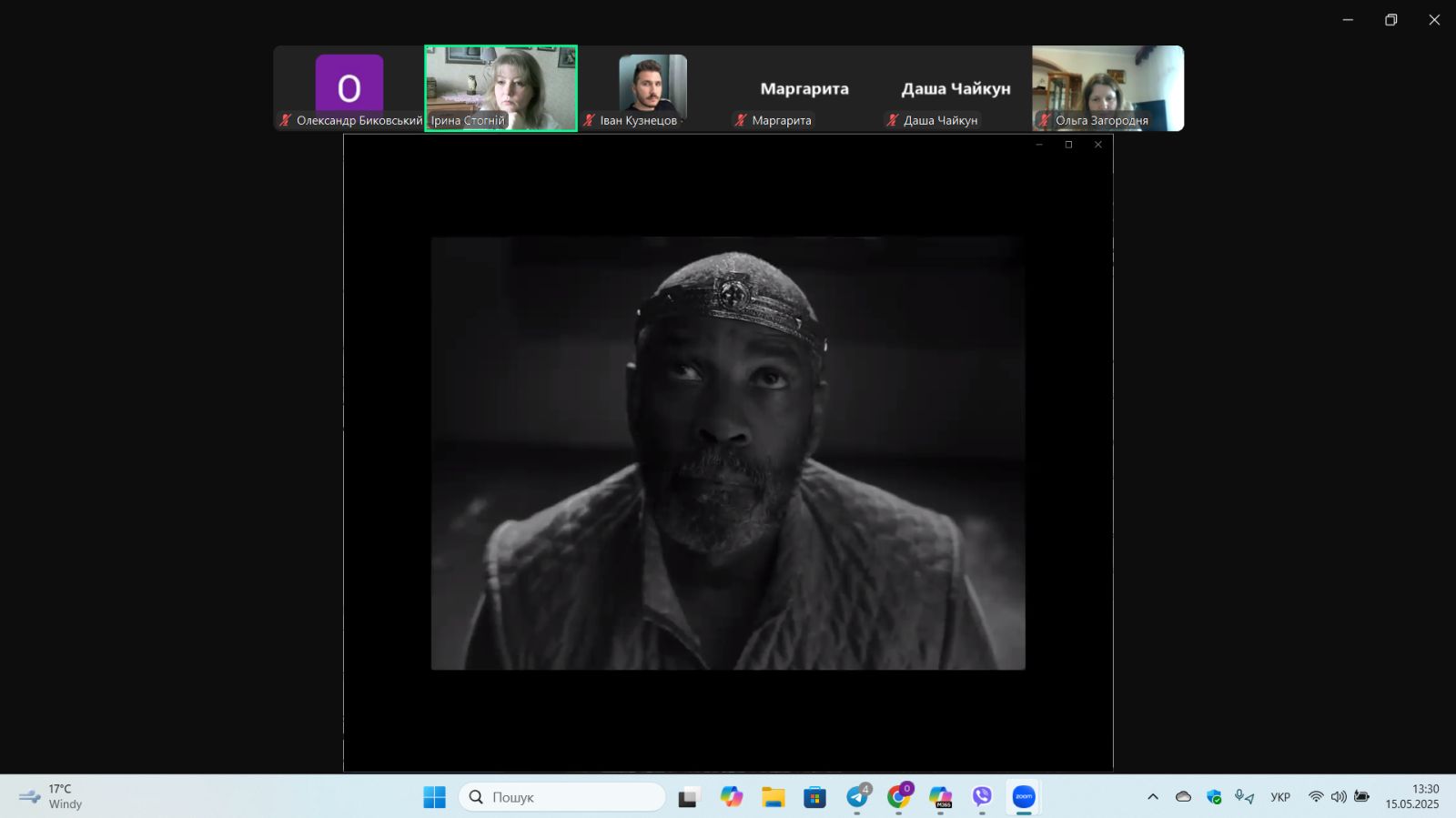The width and height of the screenshot is (1456, 818).
Task: Click Олександр Биковський's participant tile
Action: coord(349,87)
